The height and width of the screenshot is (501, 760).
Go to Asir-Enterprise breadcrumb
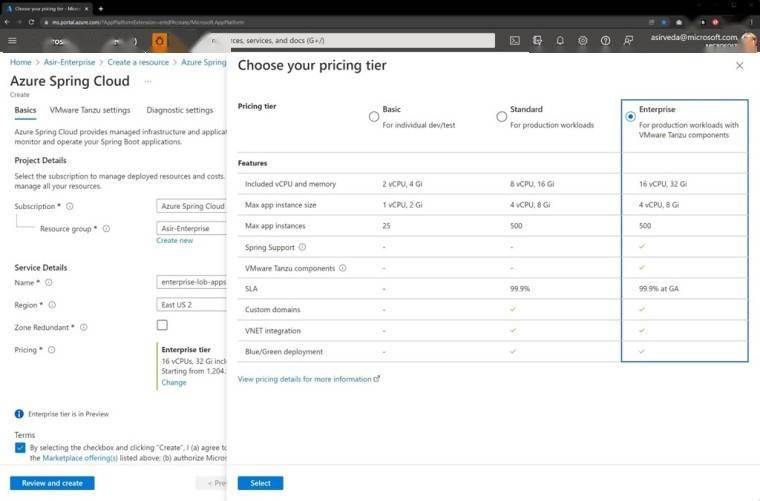click(69, 62)
